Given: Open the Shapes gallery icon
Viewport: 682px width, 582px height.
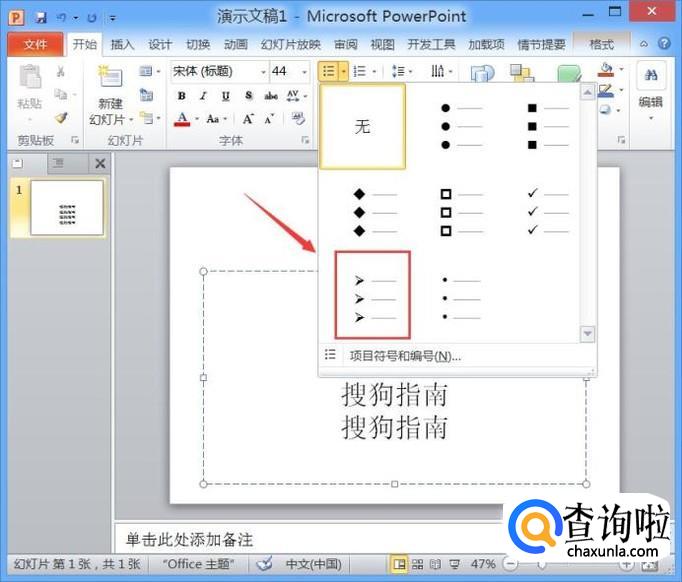Looking at the screenshot, I should (x=482, y=73).
